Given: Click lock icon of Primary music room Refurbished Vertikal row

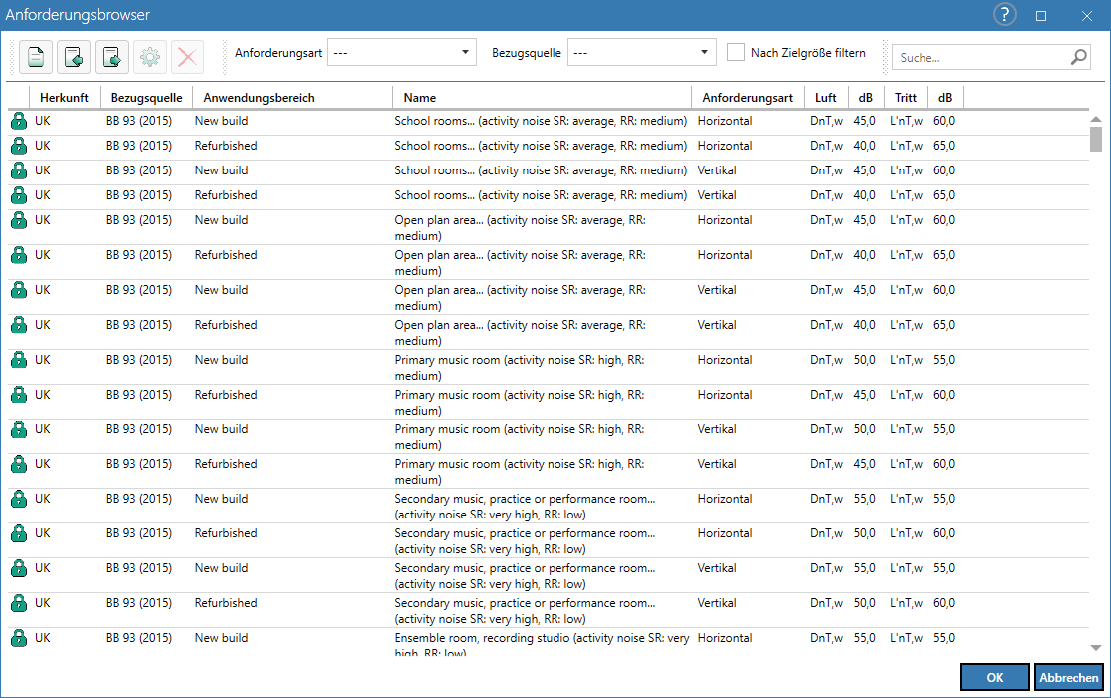Looking at the screenshot, I should tap(19, 465).
